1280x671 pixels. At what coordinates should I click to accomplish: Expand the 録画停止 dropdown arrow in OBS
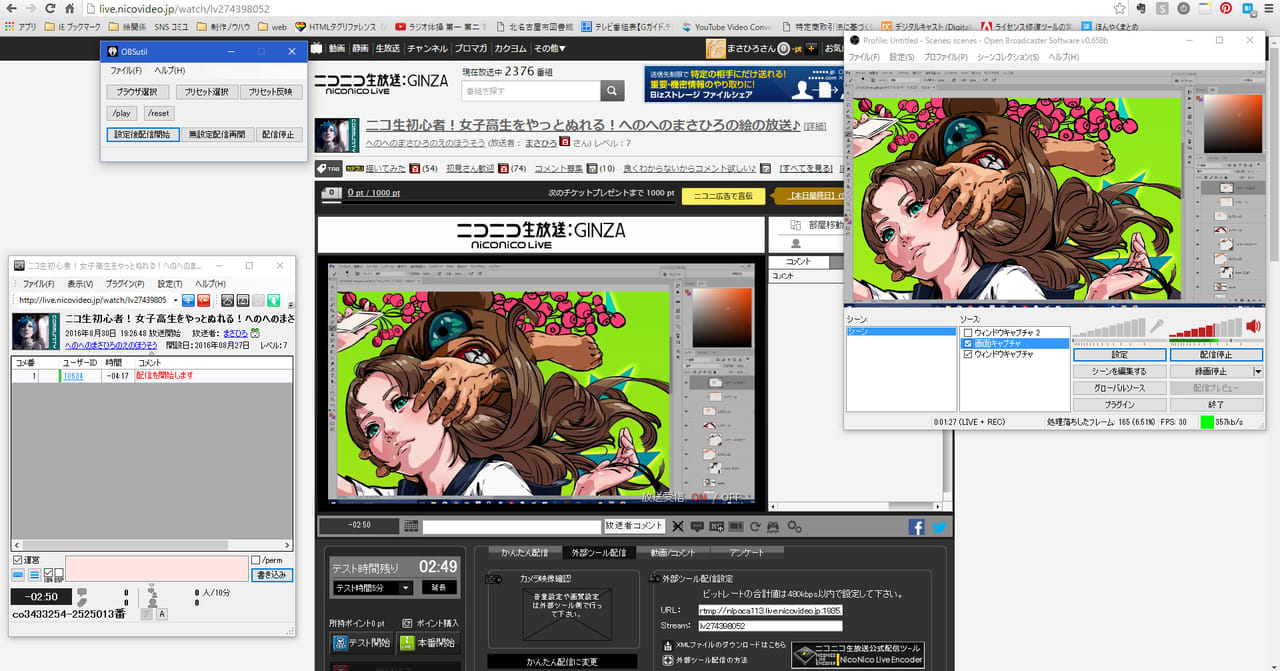click(x=1258, y=371)
